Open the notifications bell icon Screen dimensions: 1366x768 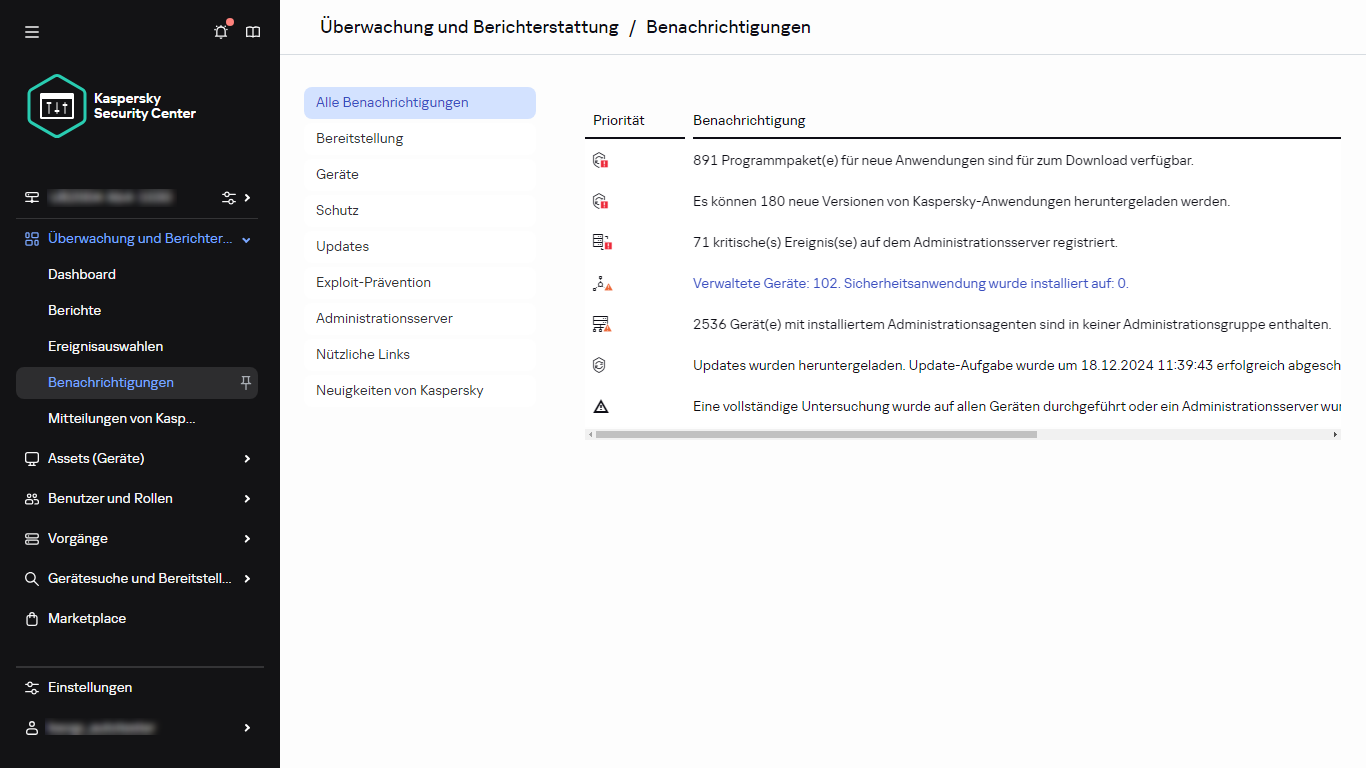coord(220,31)
